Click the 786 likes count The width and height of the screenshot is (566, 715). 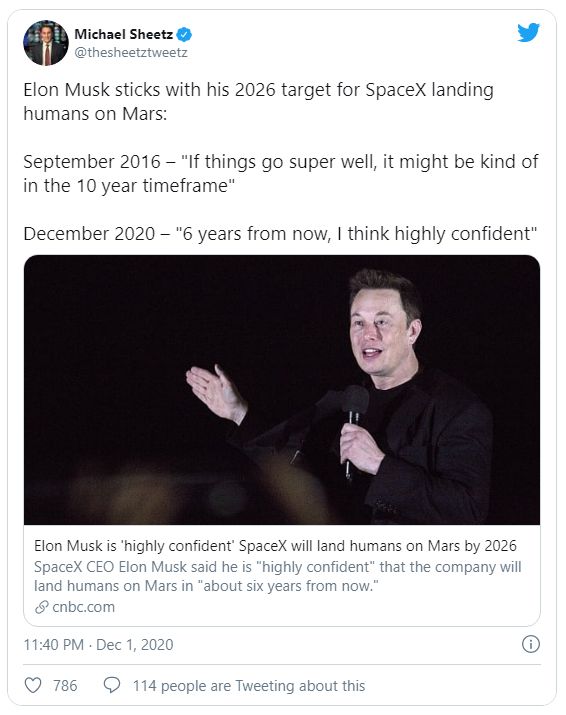[x=65, y=685]
